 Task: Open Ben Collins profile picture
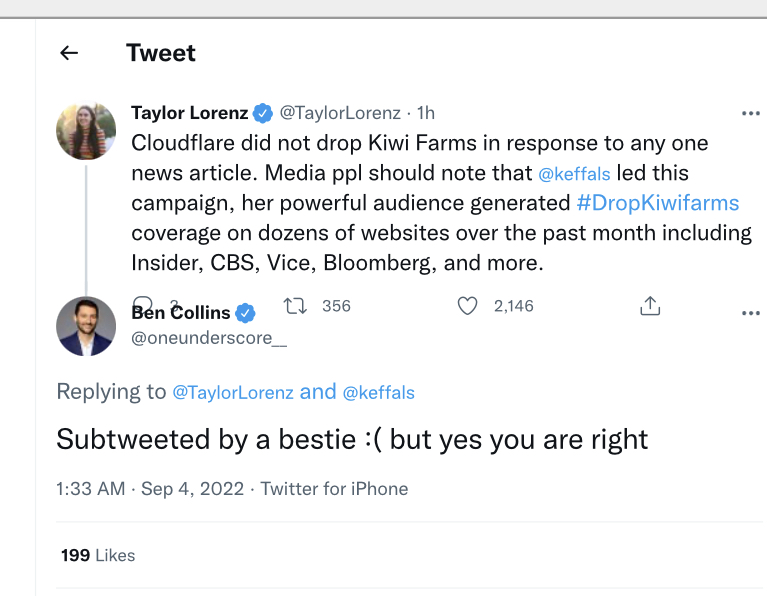[86, 326]
